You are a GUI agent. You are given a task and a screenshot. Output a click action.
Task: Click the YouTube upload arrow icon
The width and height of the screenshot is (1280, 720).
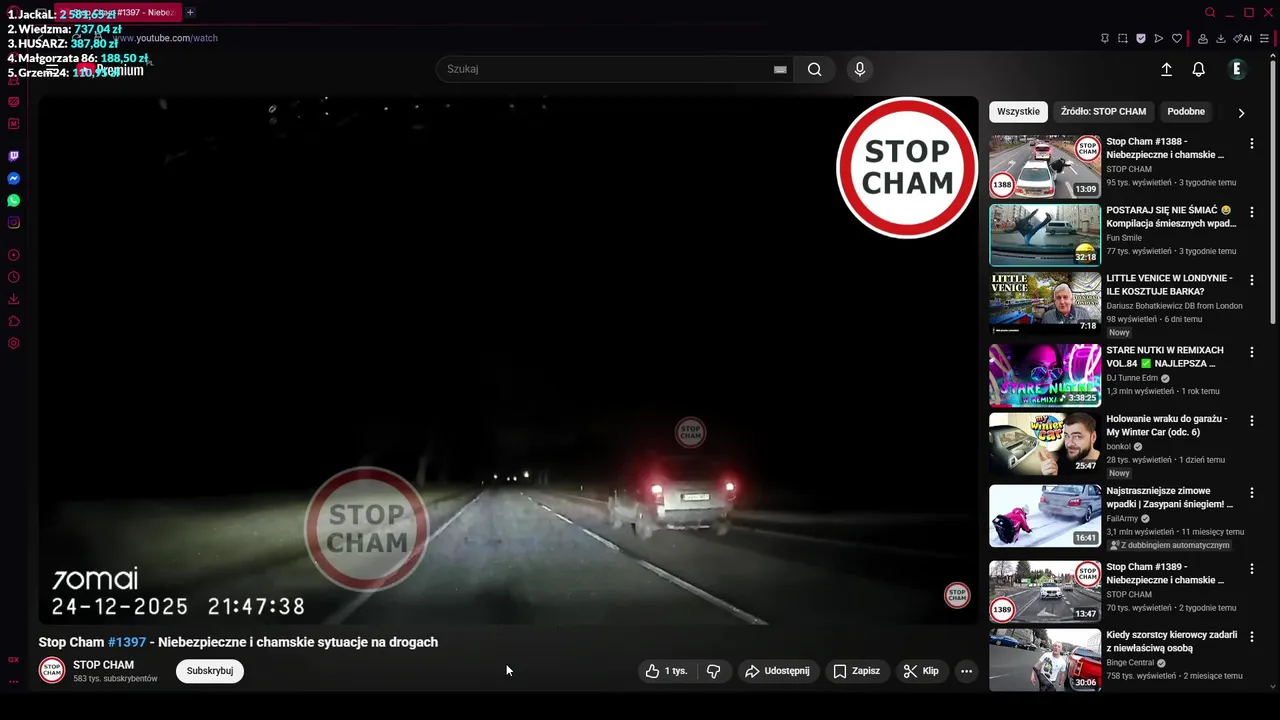coord(1166,69)
